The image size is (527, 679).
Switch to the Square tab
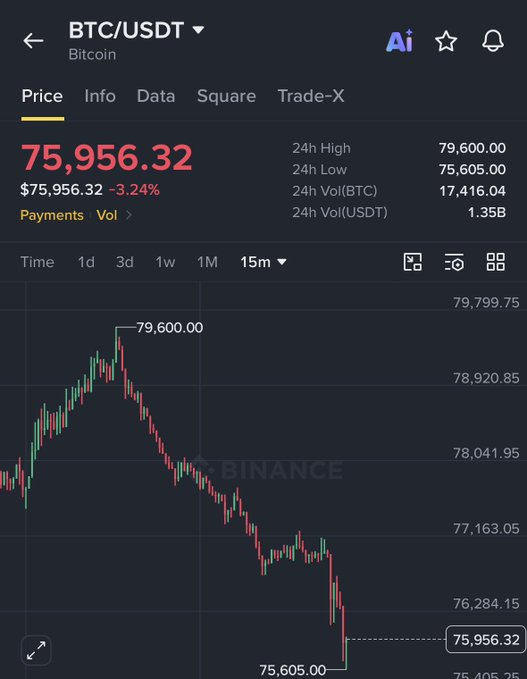coord(226,96)
